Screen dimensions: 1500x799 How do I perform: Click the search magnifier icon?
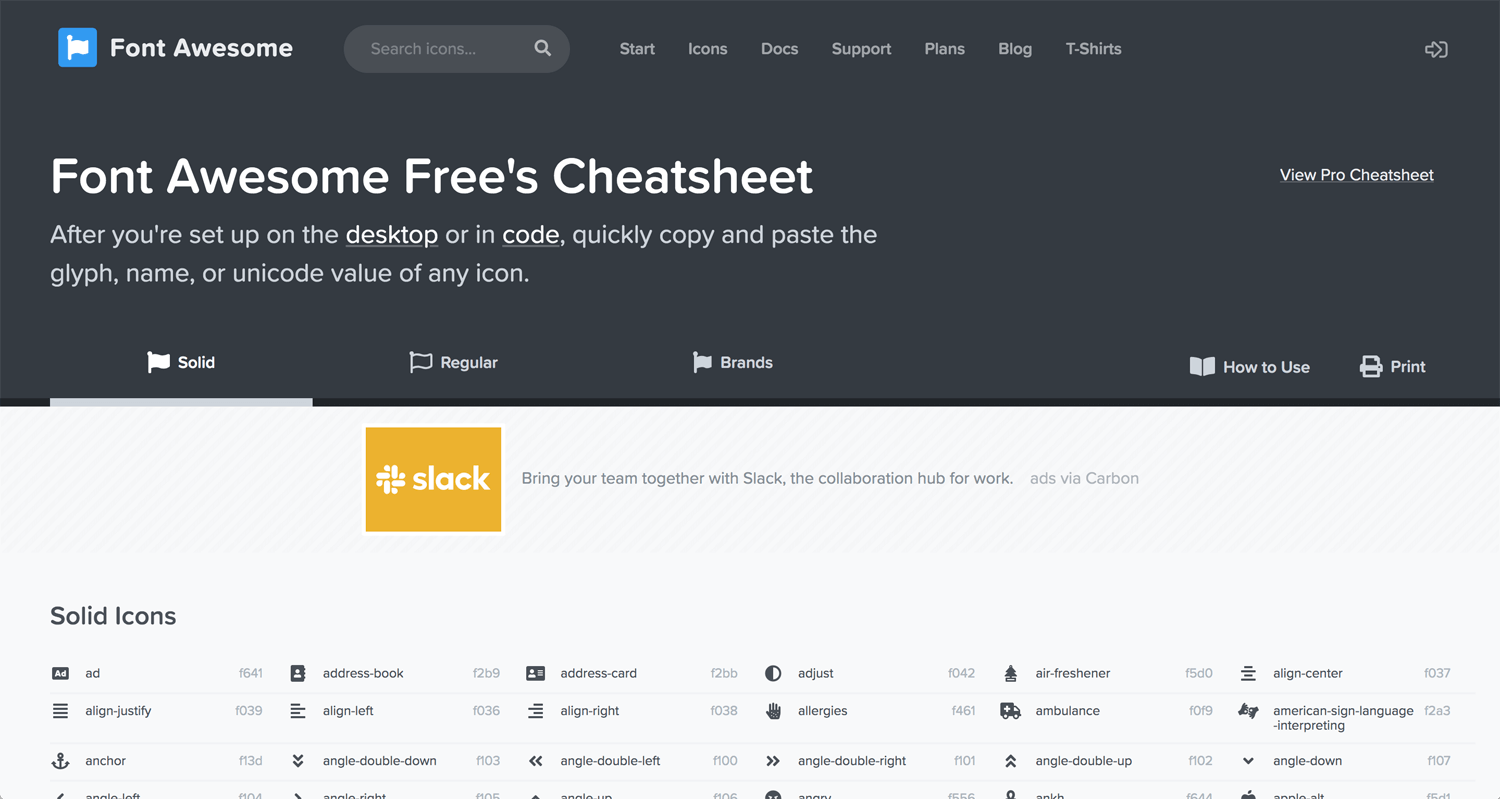pos(543,48)
